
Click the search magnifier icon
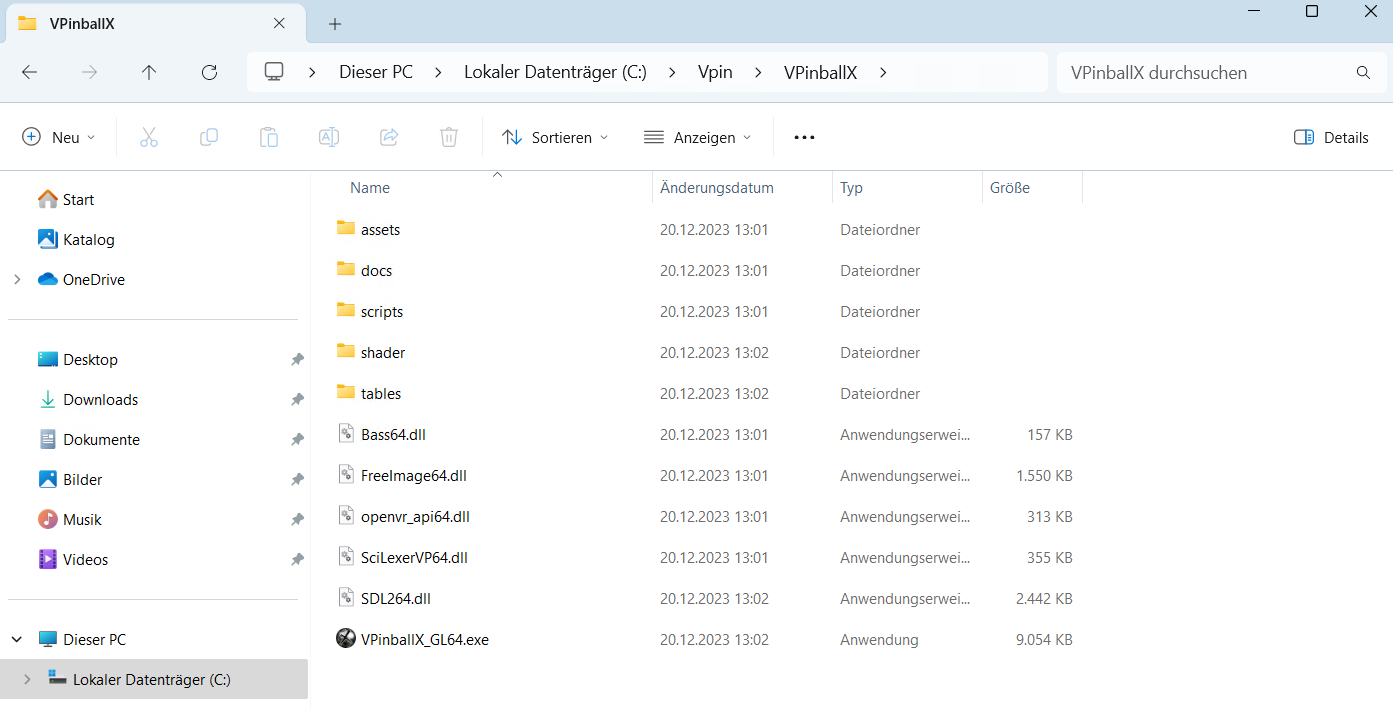point(1363,73)
